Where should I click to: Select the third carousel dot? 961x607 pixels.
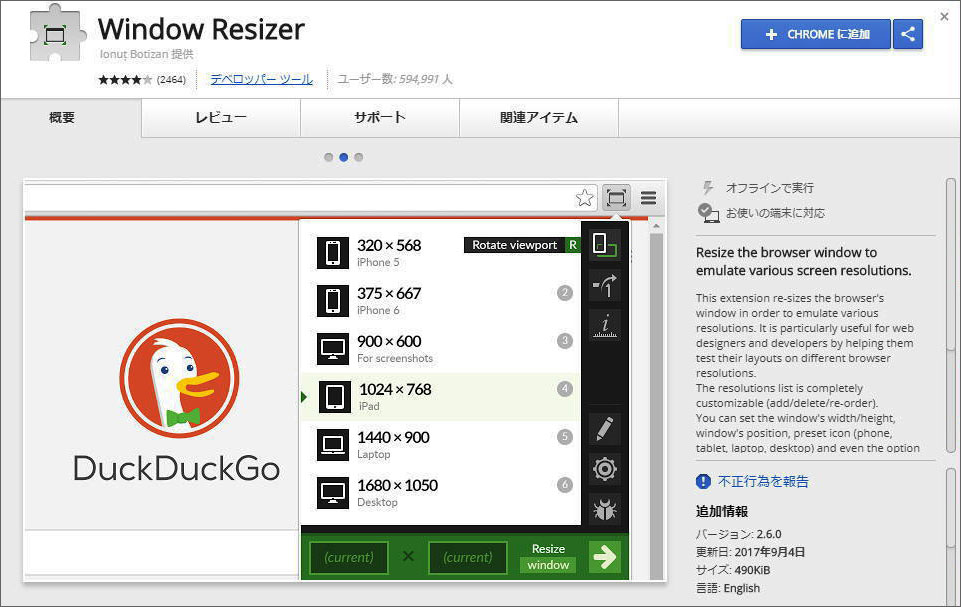359,157
